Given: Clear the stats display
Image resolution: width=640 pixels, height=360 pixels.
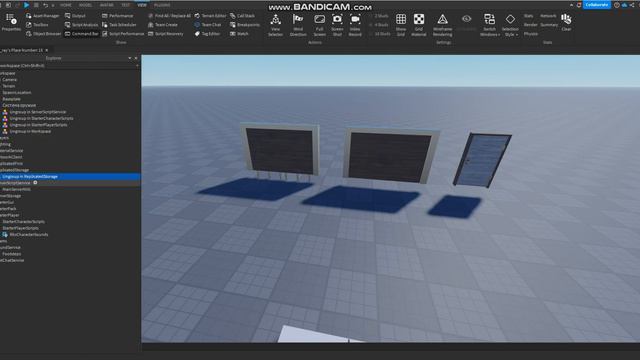Looking at the screenshot, I should (x=567, y=22).
